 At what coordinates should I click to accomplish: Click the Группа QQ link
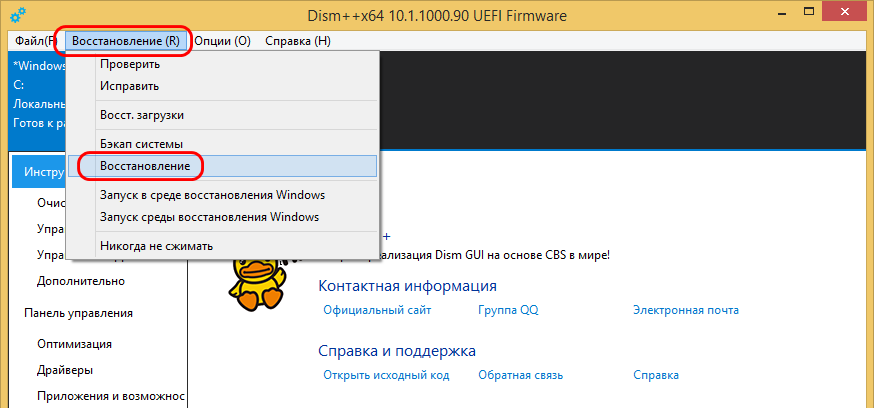coord(508,310)
